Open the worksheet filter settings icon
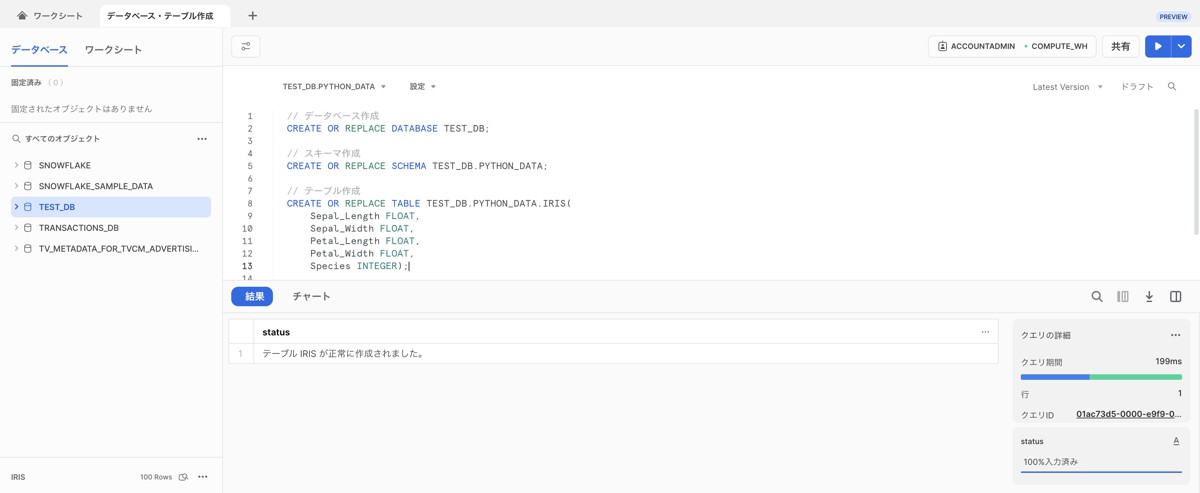 [x=245, y=47]
